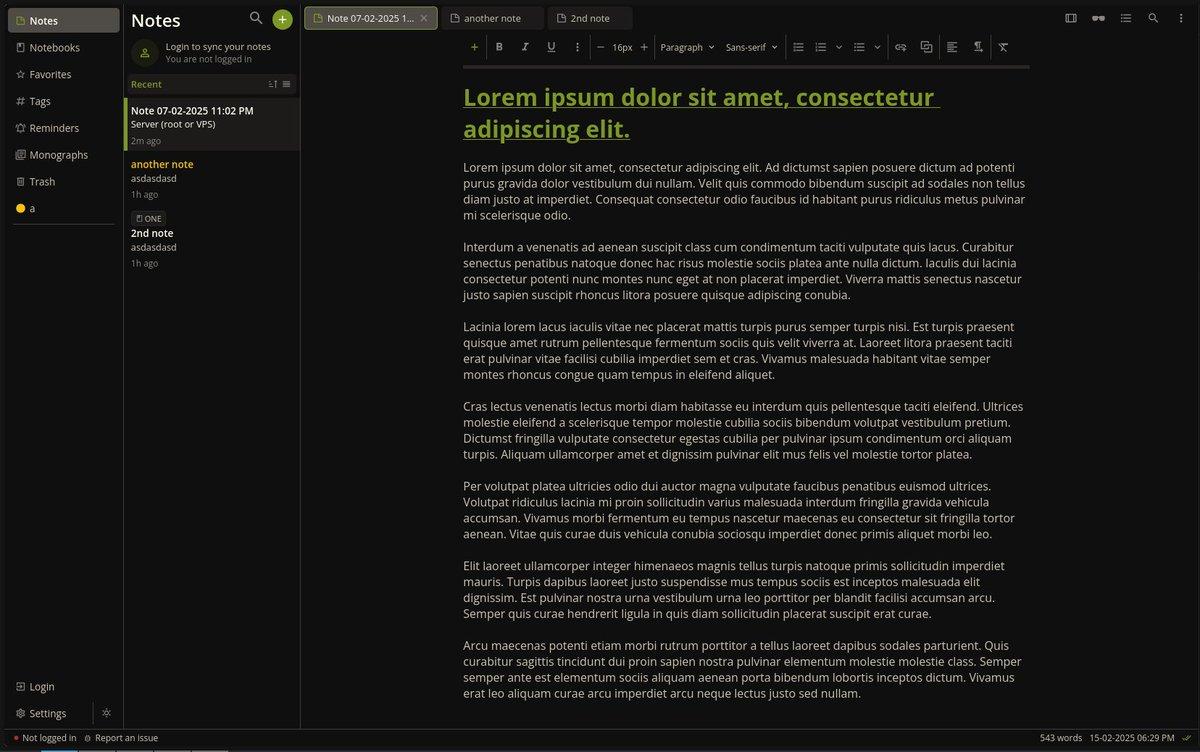The height and width of the screenshot is (752, 1200).
Task: Open more text formatting options
Action: pos(577,47)
